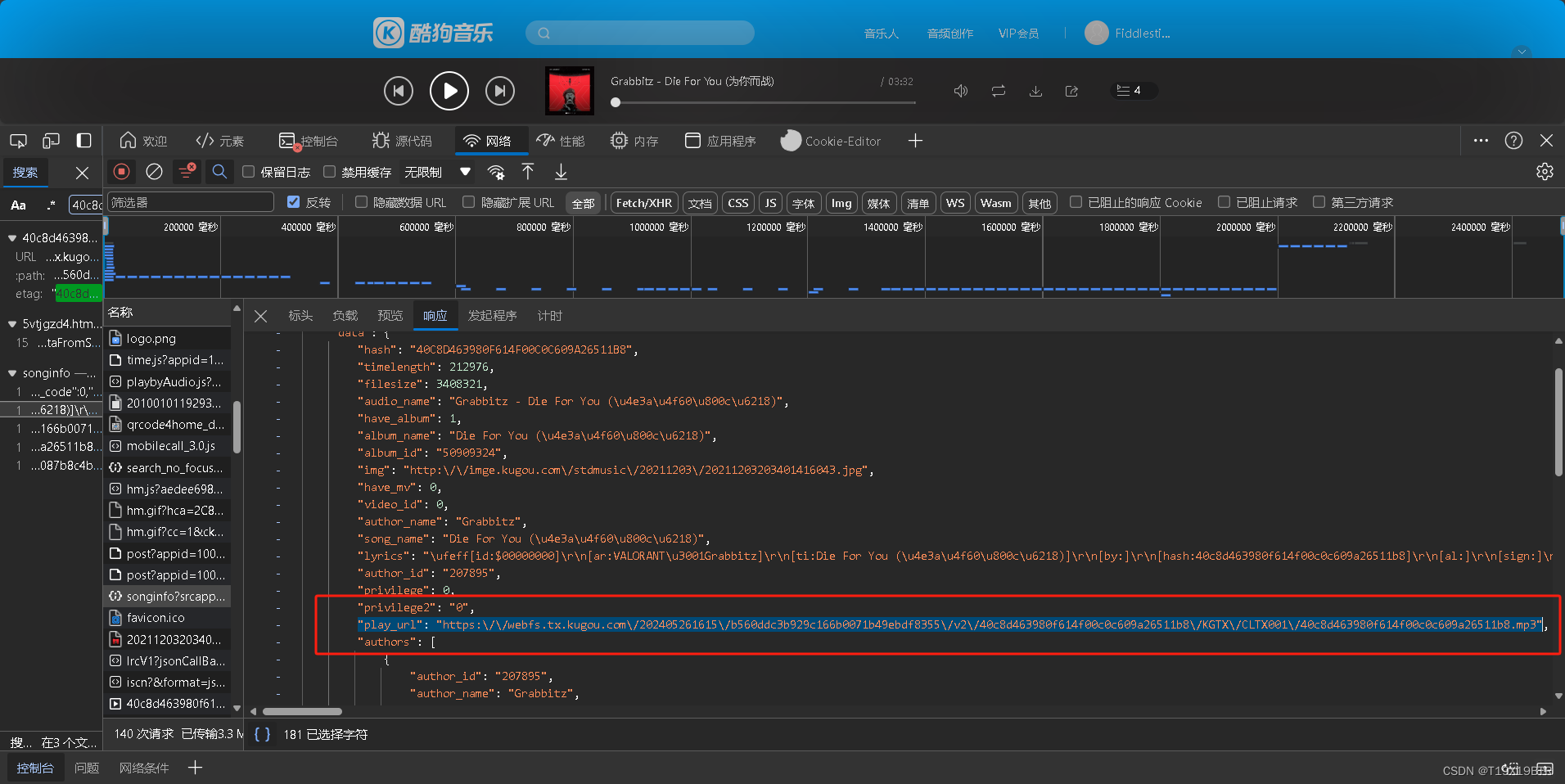The width and height of the screenshot is (1565, 784).
Task: Close the search panel X
Action: pos(82,173)
